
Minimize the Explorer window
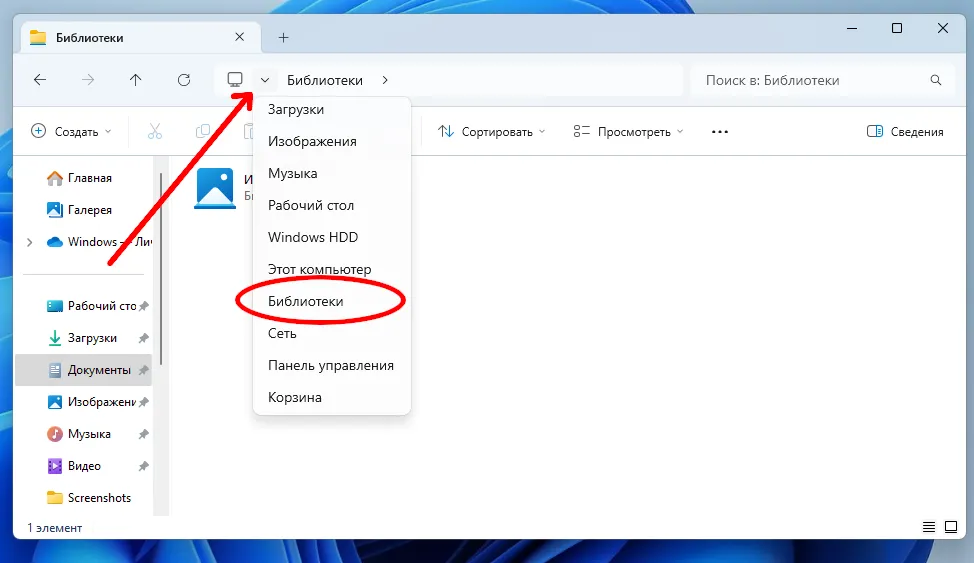pos(852,28)
